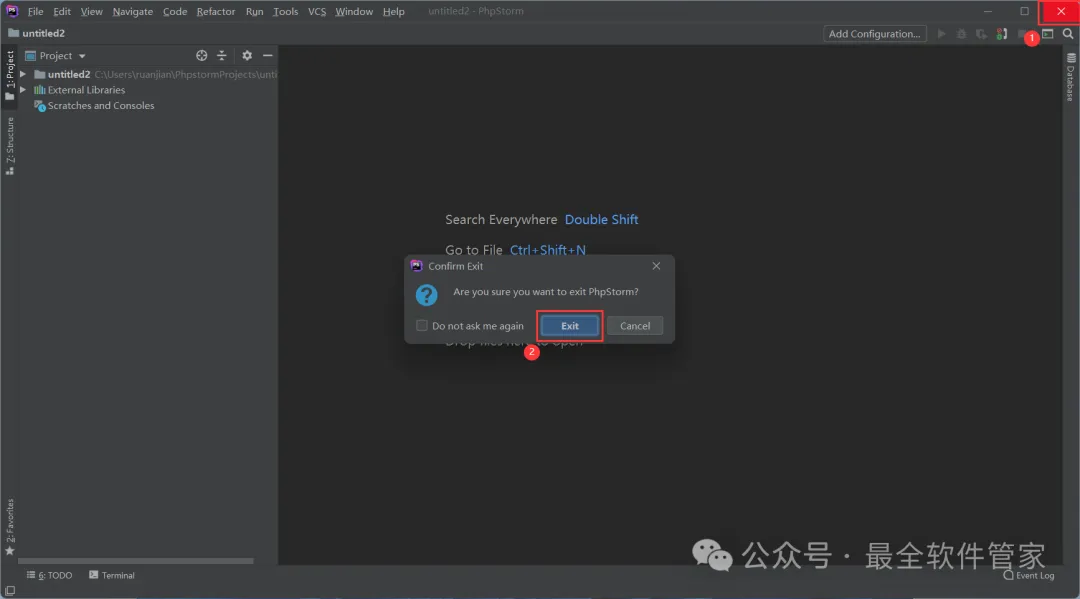
Task: Close the Confirm Exit dialog via X
Action: [x=656, y=266]
